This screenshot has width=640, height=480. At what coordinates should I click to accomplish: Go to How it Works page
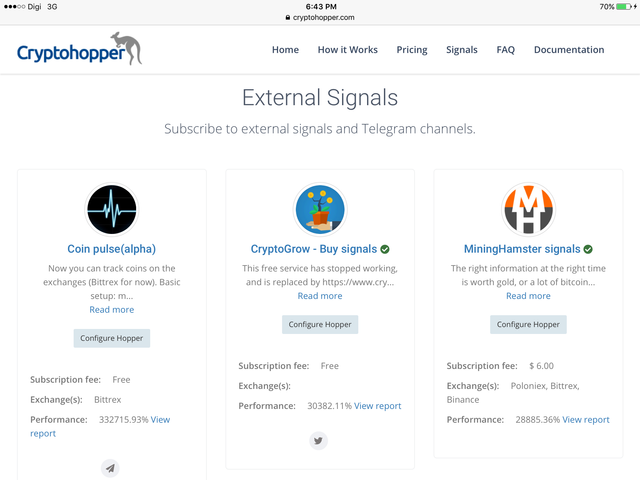click(348, 50)
